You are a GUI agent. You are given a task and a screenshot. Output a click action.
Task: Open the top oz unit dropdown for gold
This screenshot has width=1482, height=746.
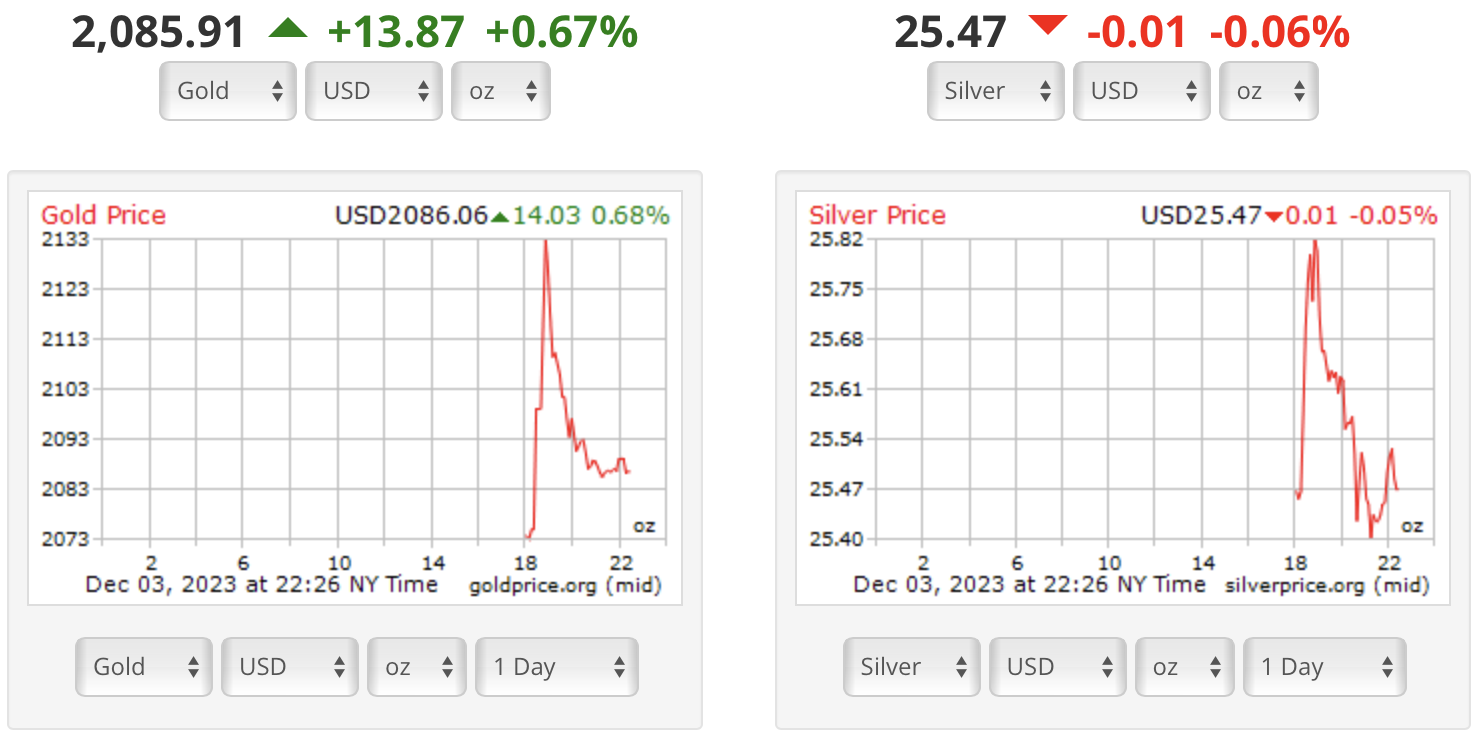[501, 91]
